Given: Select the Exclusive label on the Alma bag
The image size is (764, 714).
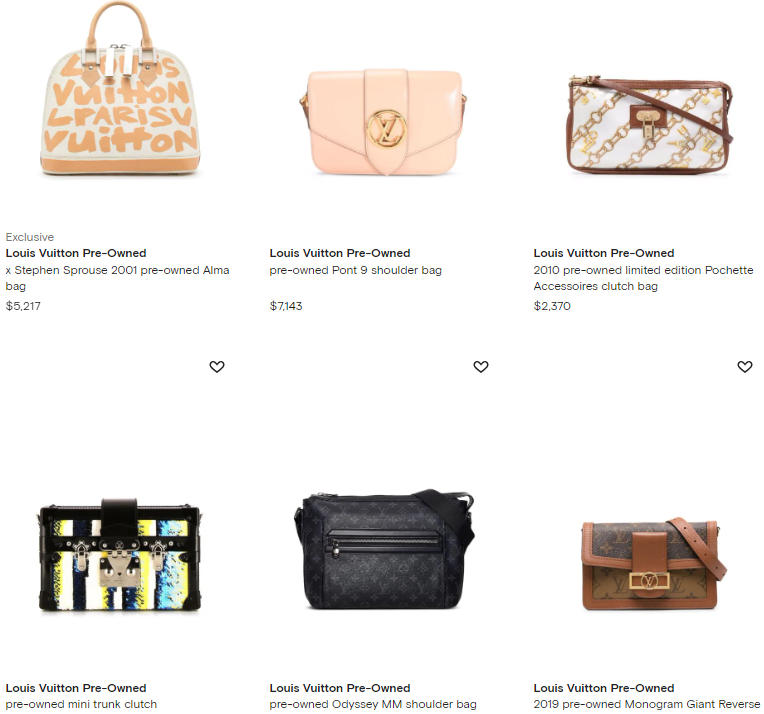Looking at the screenshot, I should [x=30, y=237].
